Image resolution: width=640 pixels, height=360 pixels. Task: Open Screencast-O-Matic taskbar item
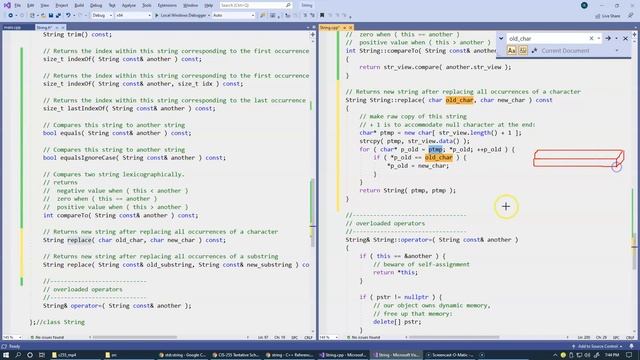[451, 355]
